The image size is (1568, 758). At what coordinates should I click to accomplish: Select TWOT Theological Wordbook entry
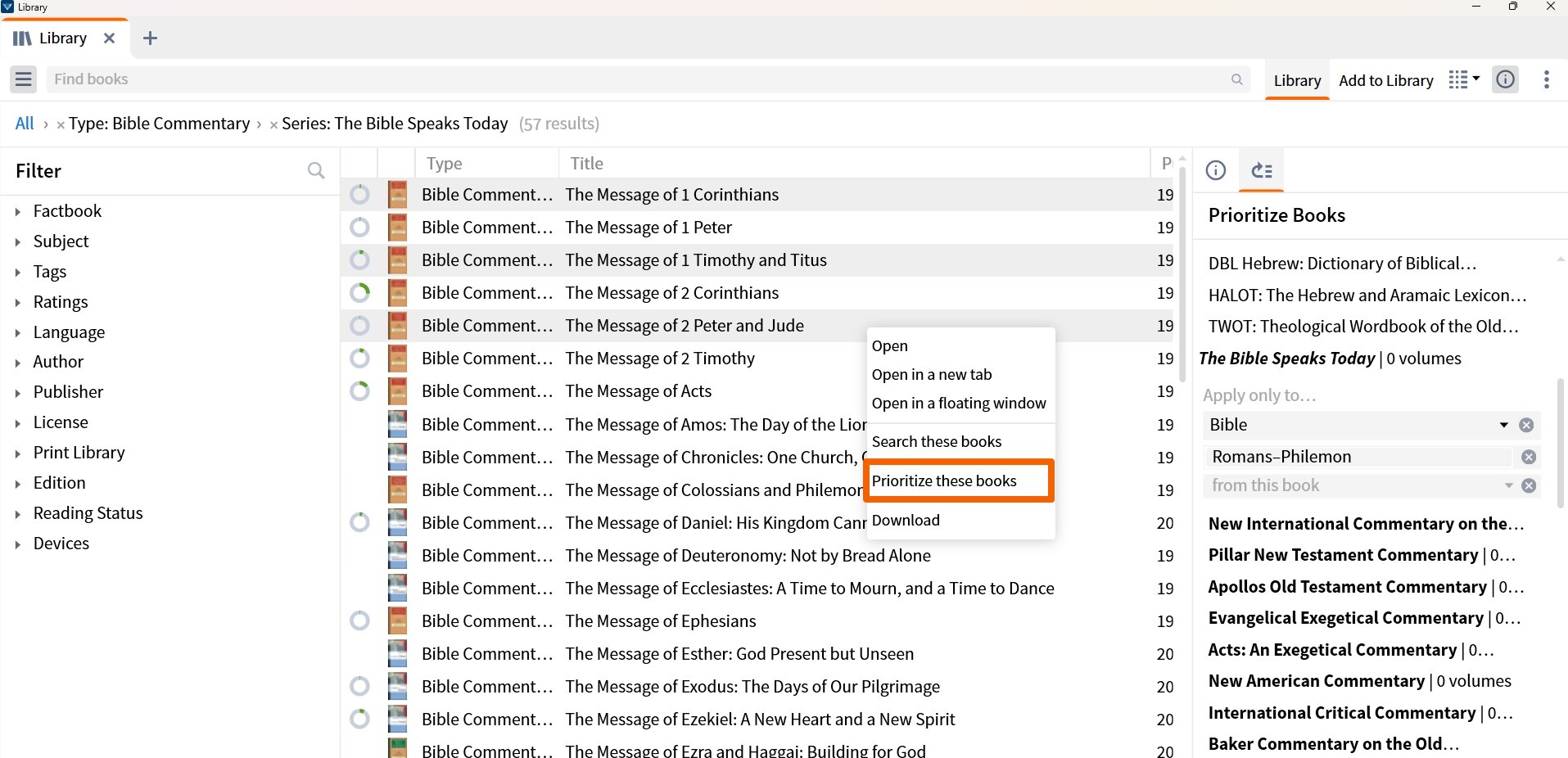click(x=1363, y=327)
